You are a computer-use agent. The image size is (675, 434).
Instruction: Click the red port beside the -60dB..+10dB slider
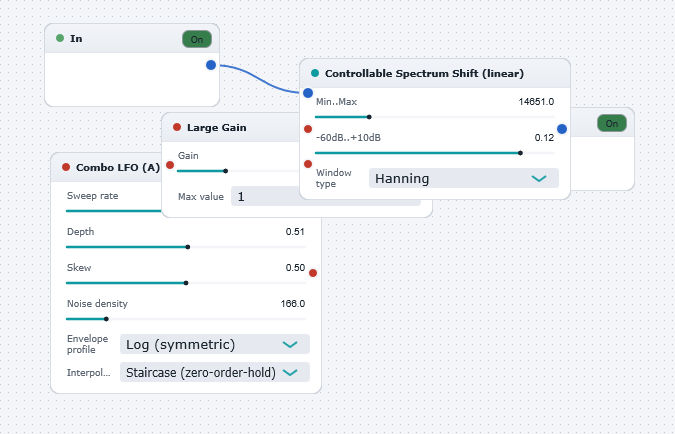tap(308, 164)
